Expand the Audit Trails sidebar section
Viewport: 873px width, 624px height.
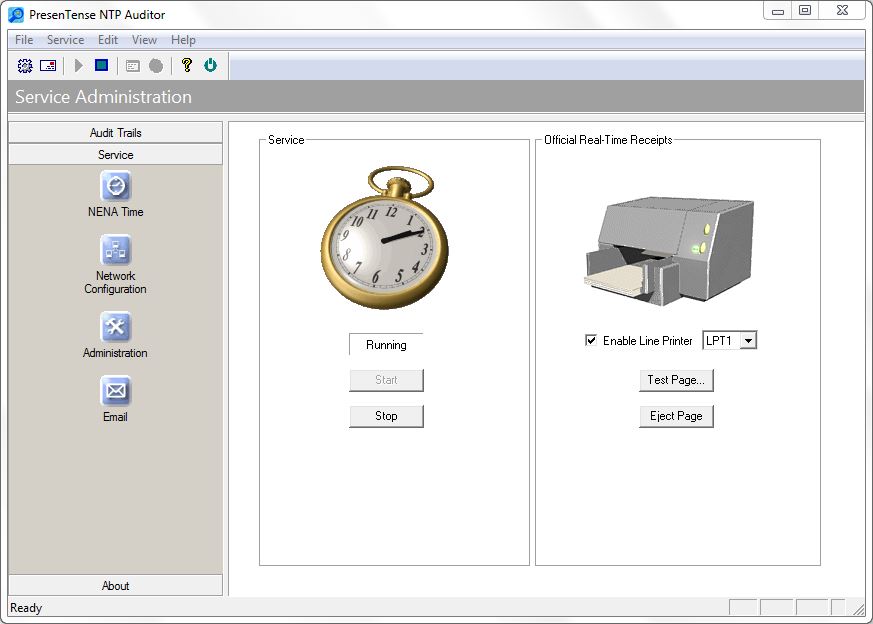coord(116,133)
